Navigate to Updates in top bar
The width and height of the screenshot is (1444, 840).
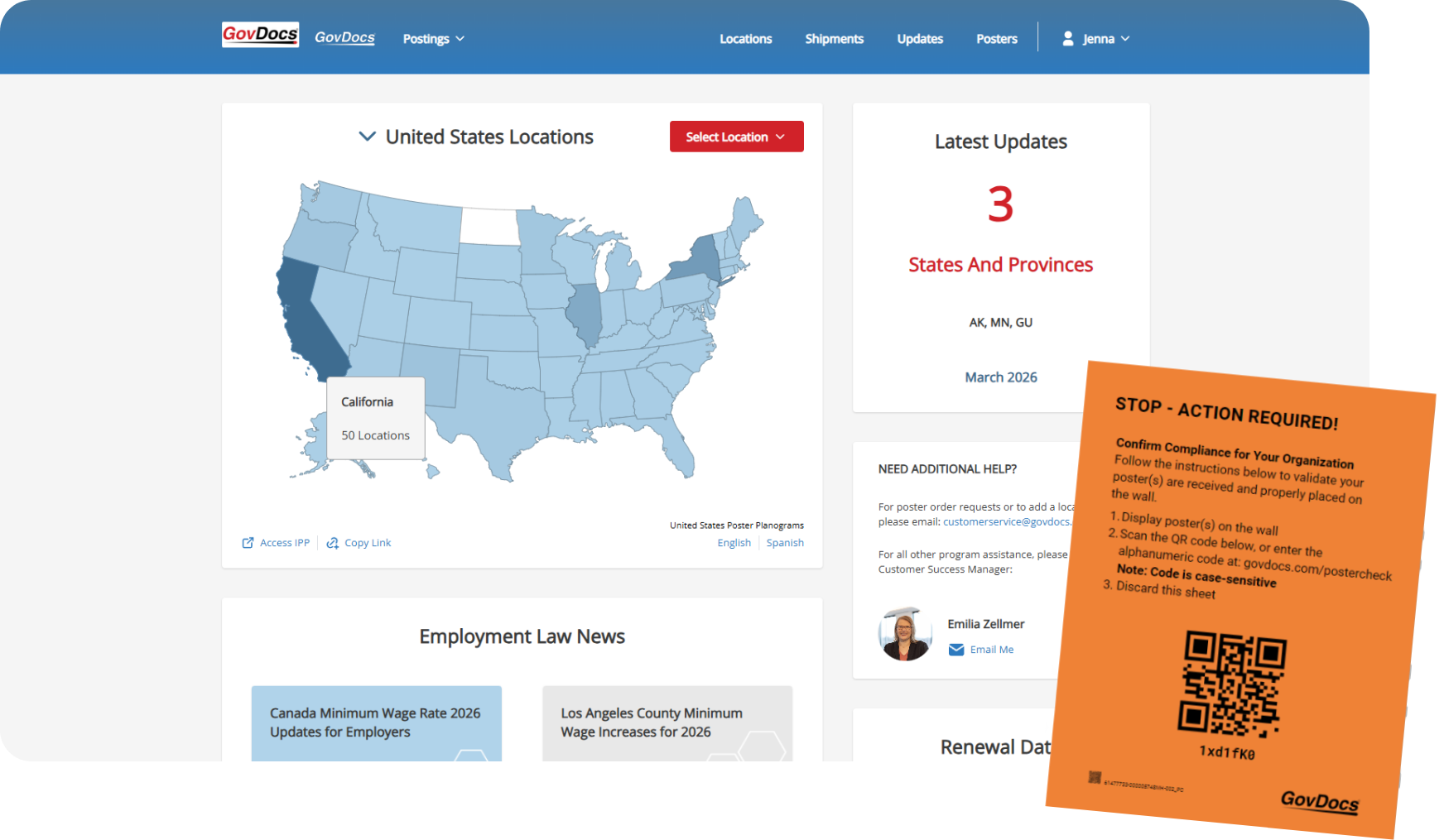click(920, 39)
